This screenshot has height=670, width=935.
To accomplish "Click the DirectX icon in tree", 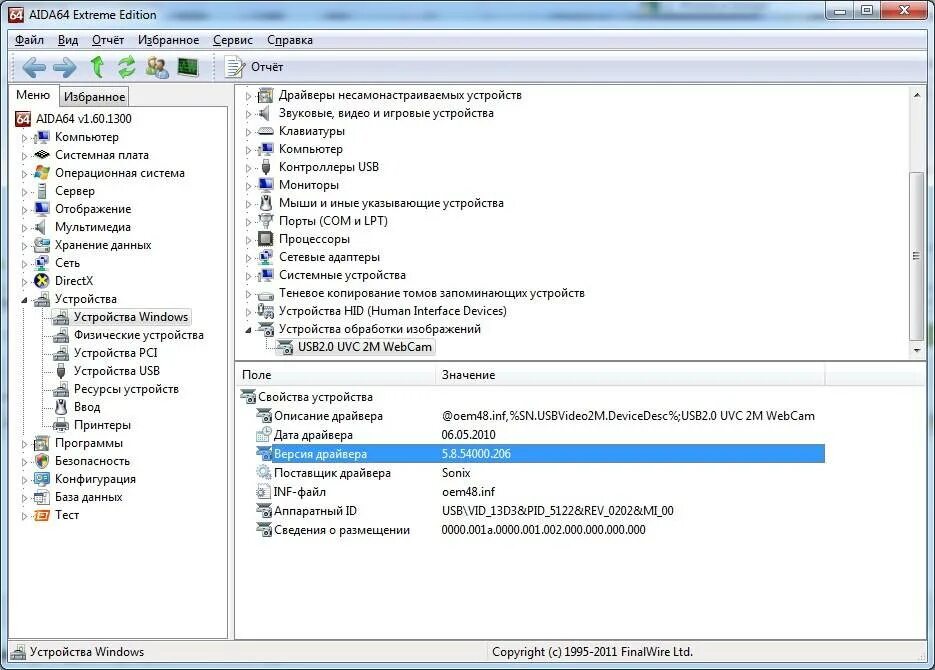I will (42, 281).
